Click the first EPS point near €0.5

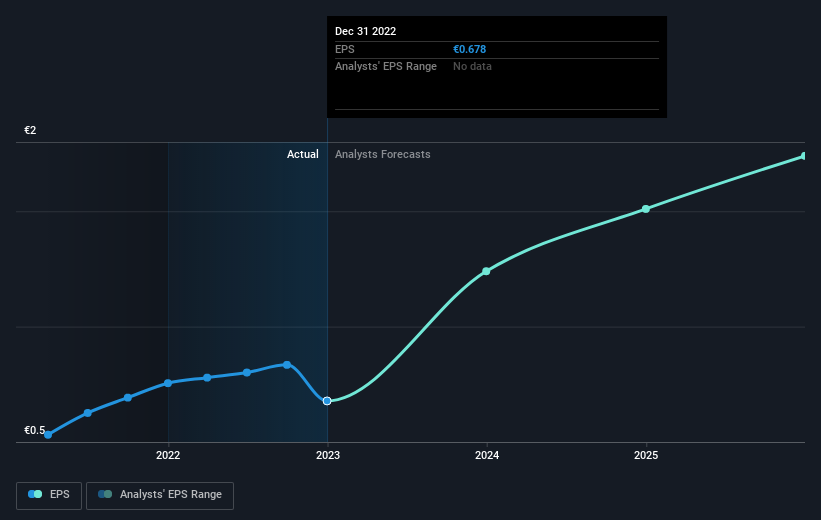[48, 435]
